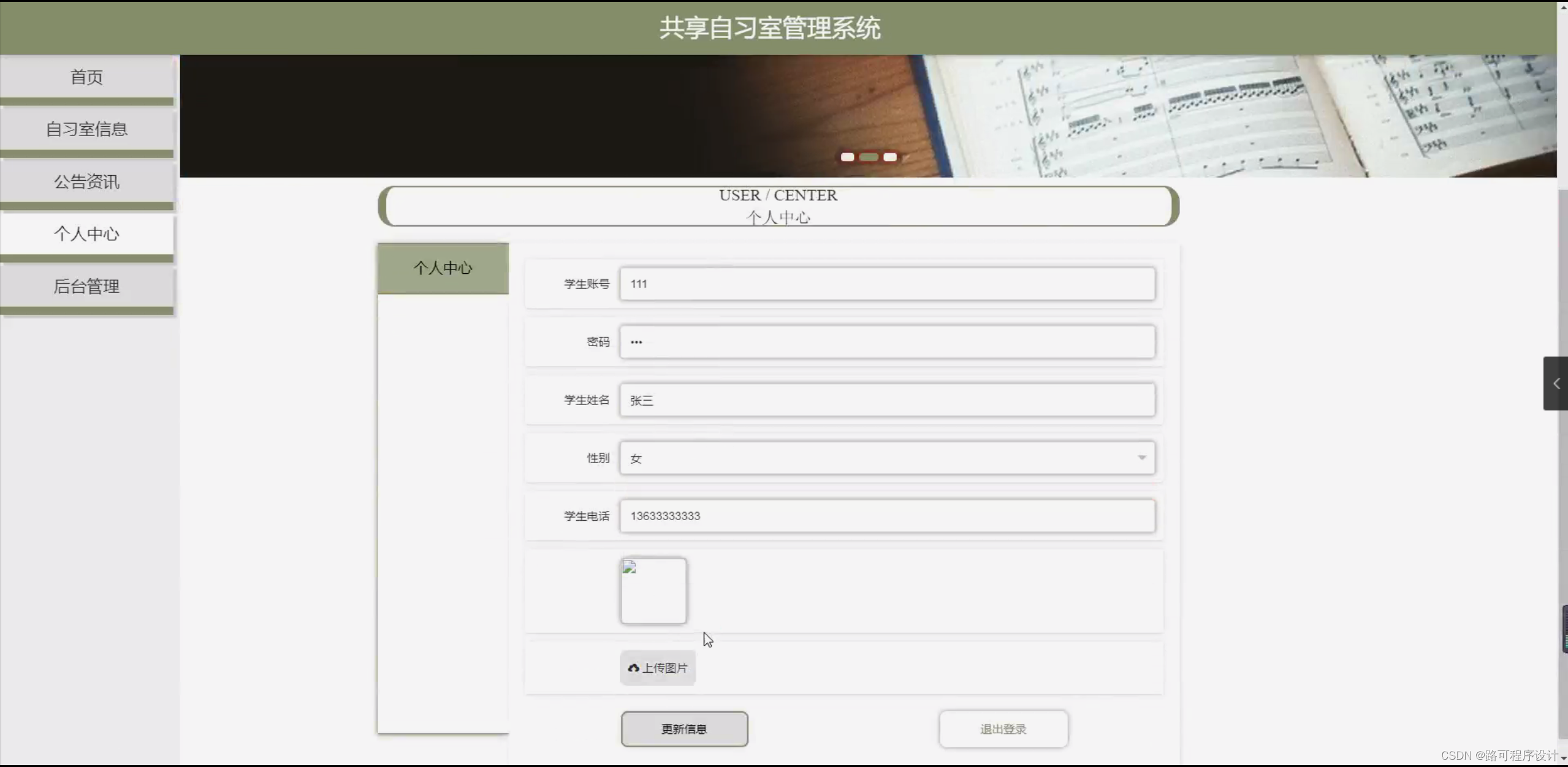The height and width of the screenshot is (767, 1568).
Task: Open the 性别 gender dropdown
Action: [x=886, y=458]
